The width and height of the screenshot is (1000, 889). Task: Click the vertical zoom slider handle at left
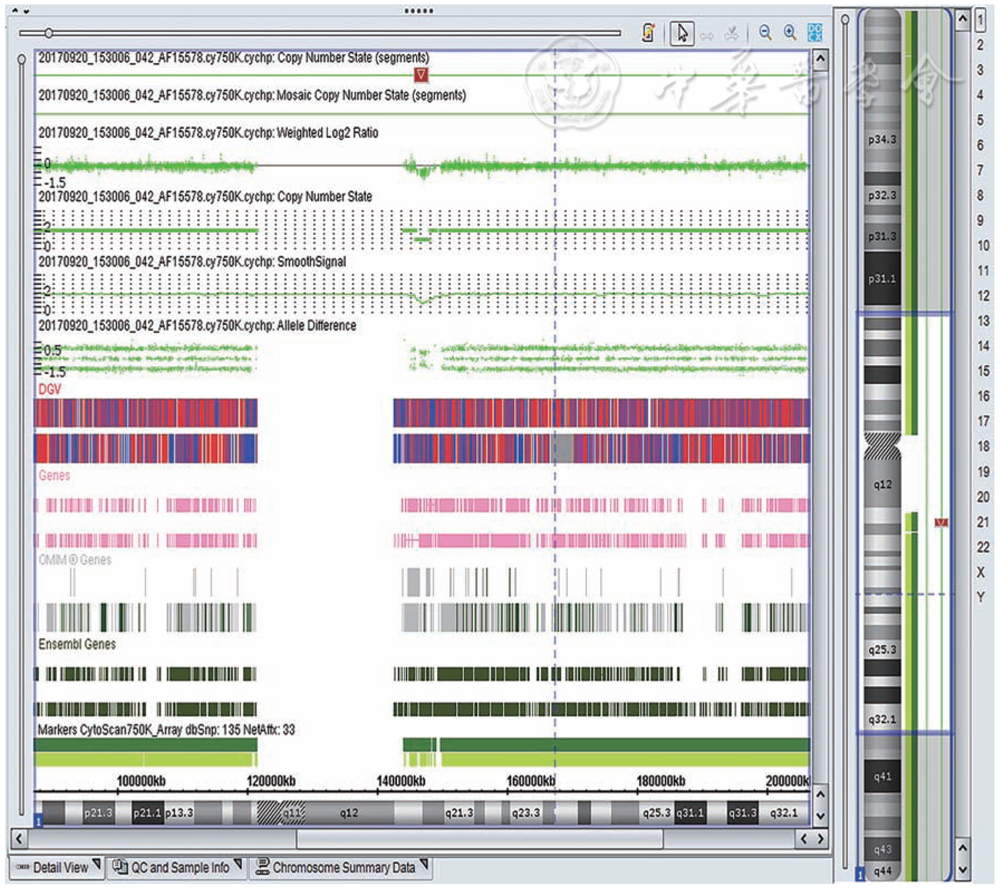point(22,60)
